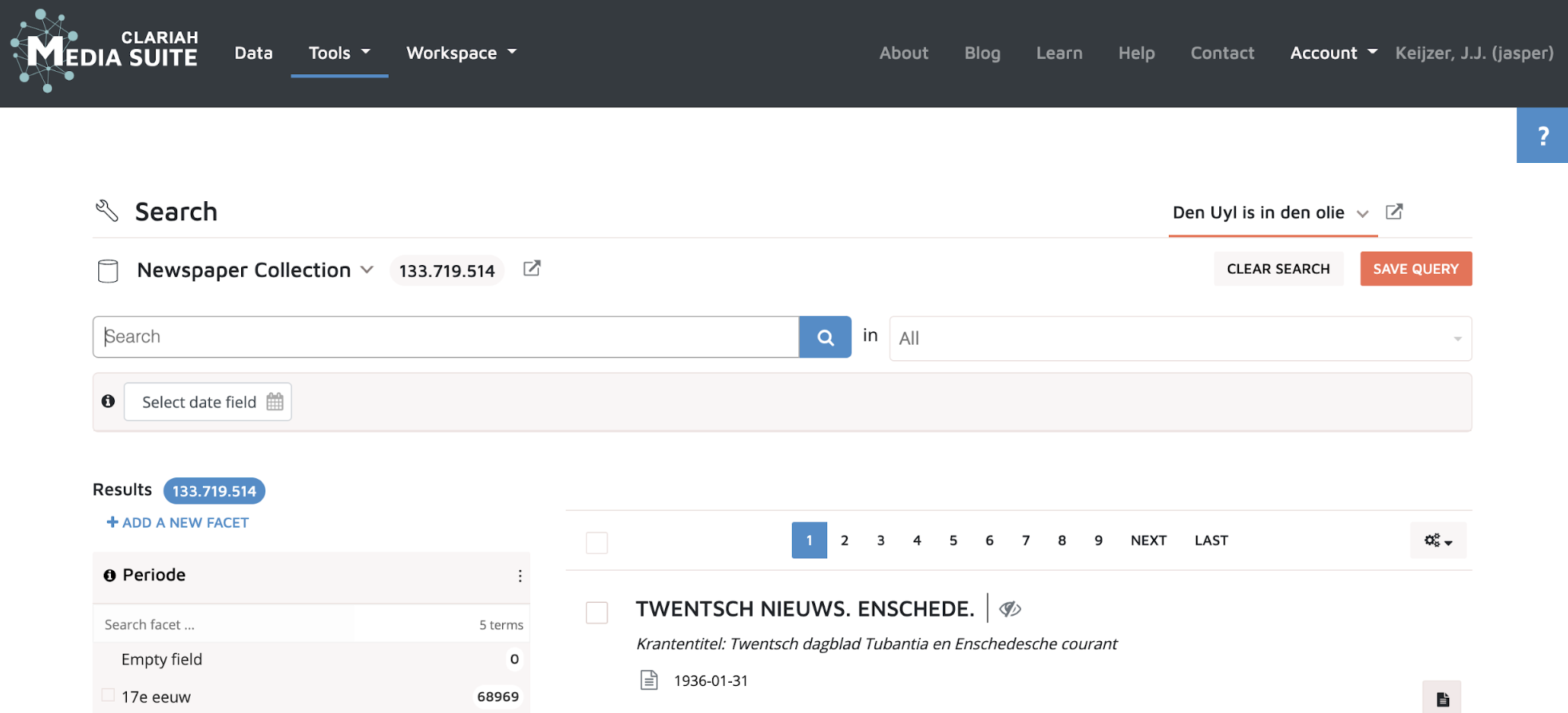The image size is (1568, 713).
Task: Open Newspaper Collection info external link icon
Action: point(532,269)
